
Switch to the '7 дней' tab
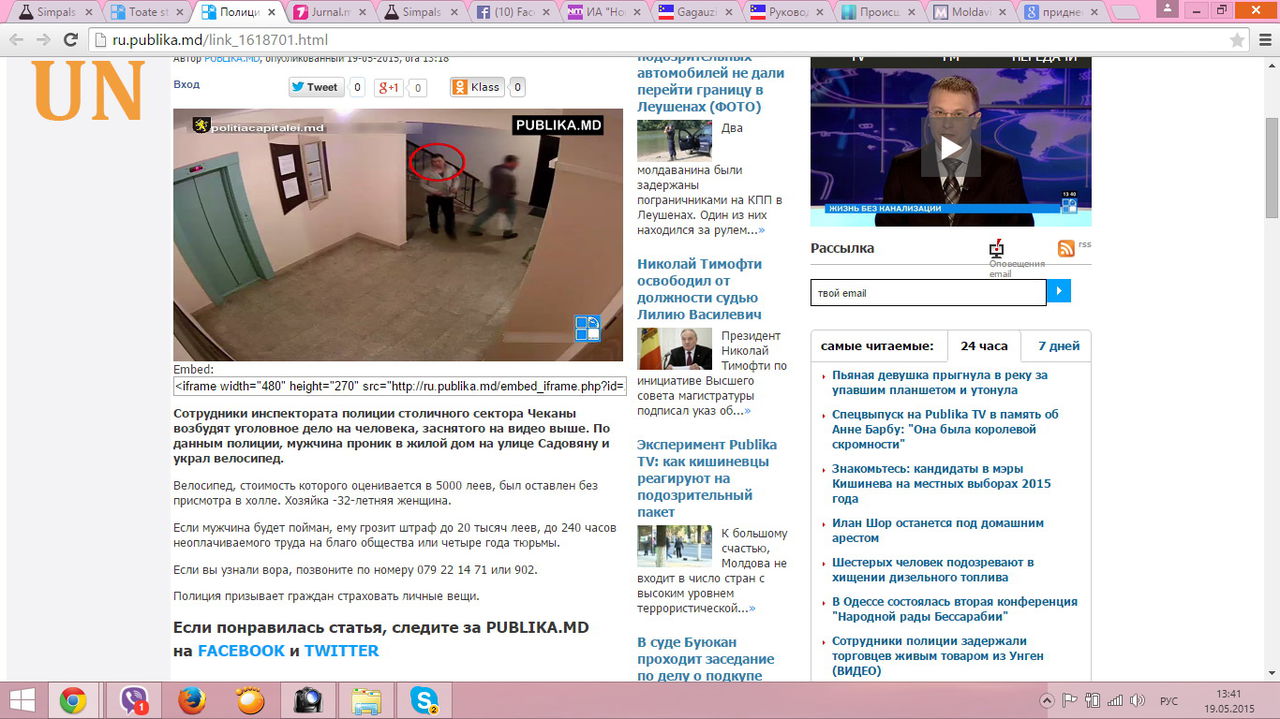1058,346
